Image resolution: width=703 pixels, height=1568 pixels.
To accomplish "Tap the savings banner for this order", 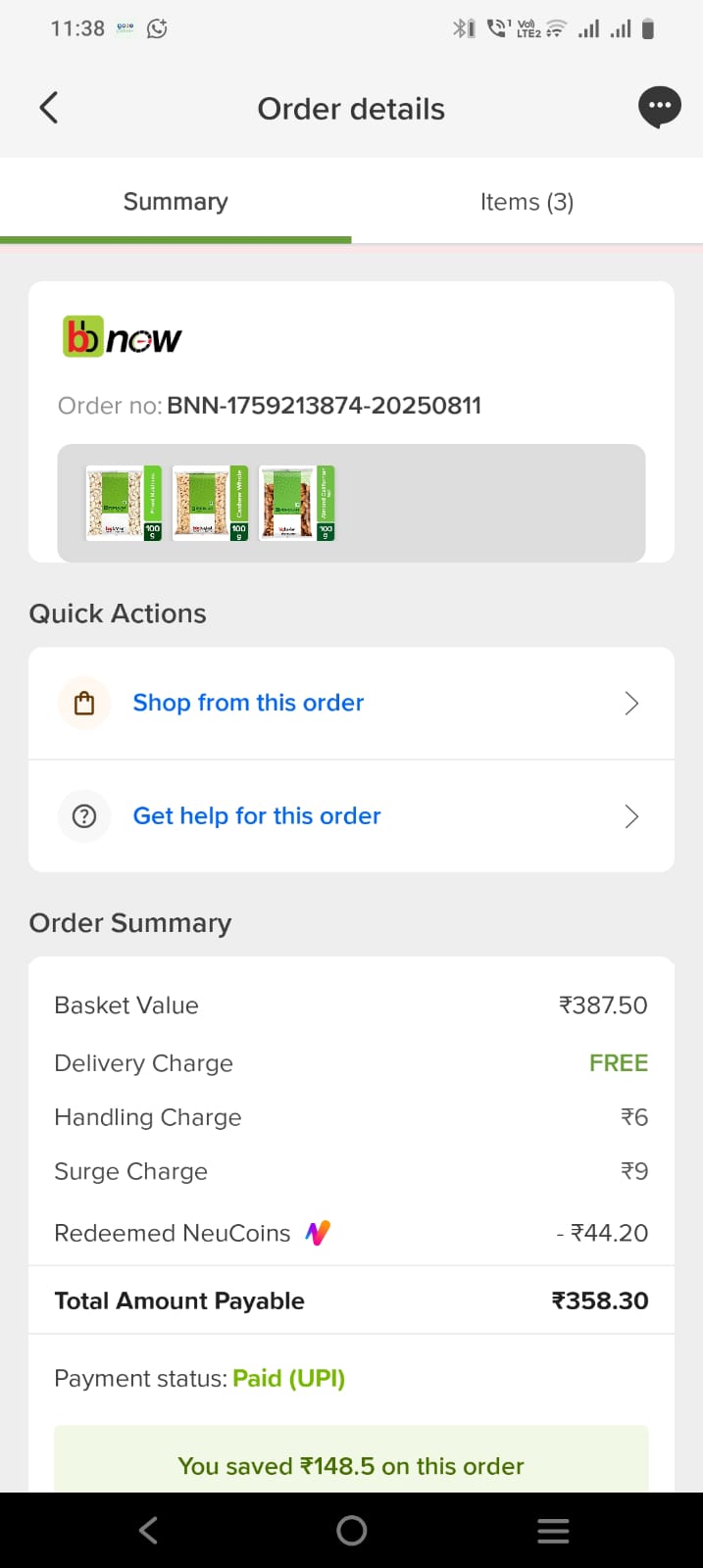I will pos(351,1465).
